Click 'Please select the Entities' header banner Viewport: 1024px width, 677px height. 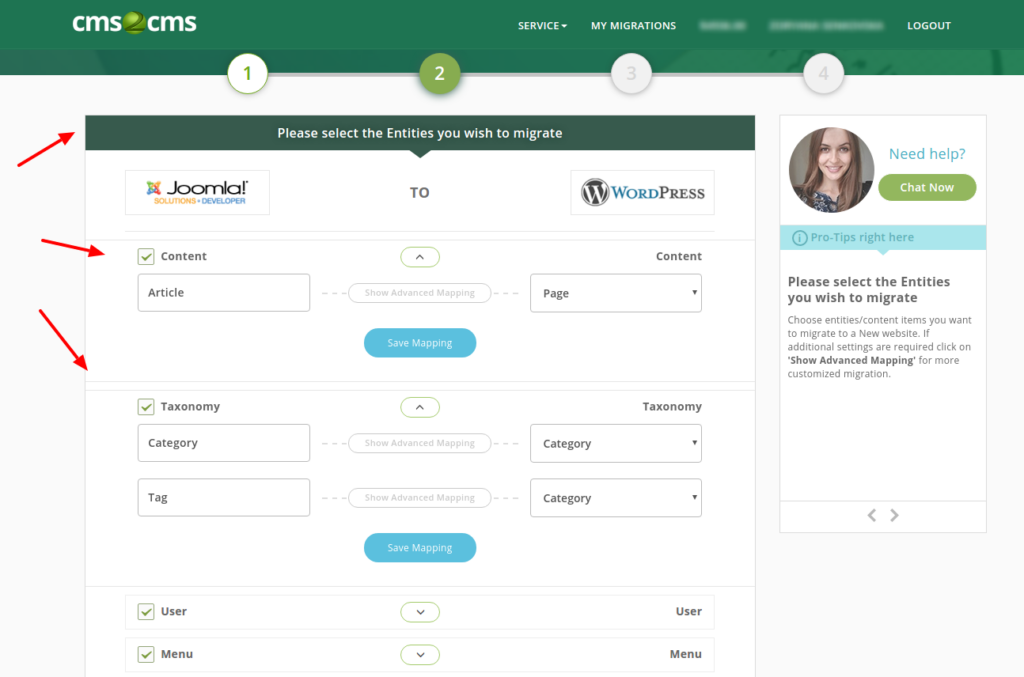point(420,133)
